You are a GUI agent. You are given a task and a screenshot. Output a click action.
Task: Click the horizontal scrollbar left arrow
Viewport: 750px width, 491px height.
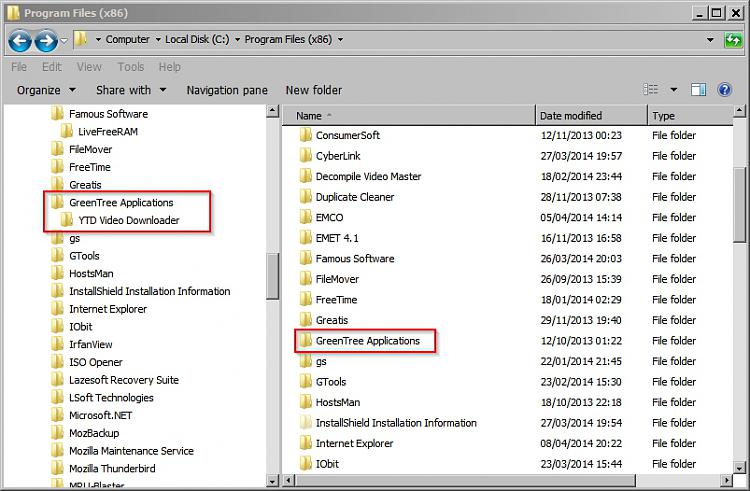point(288,480)
